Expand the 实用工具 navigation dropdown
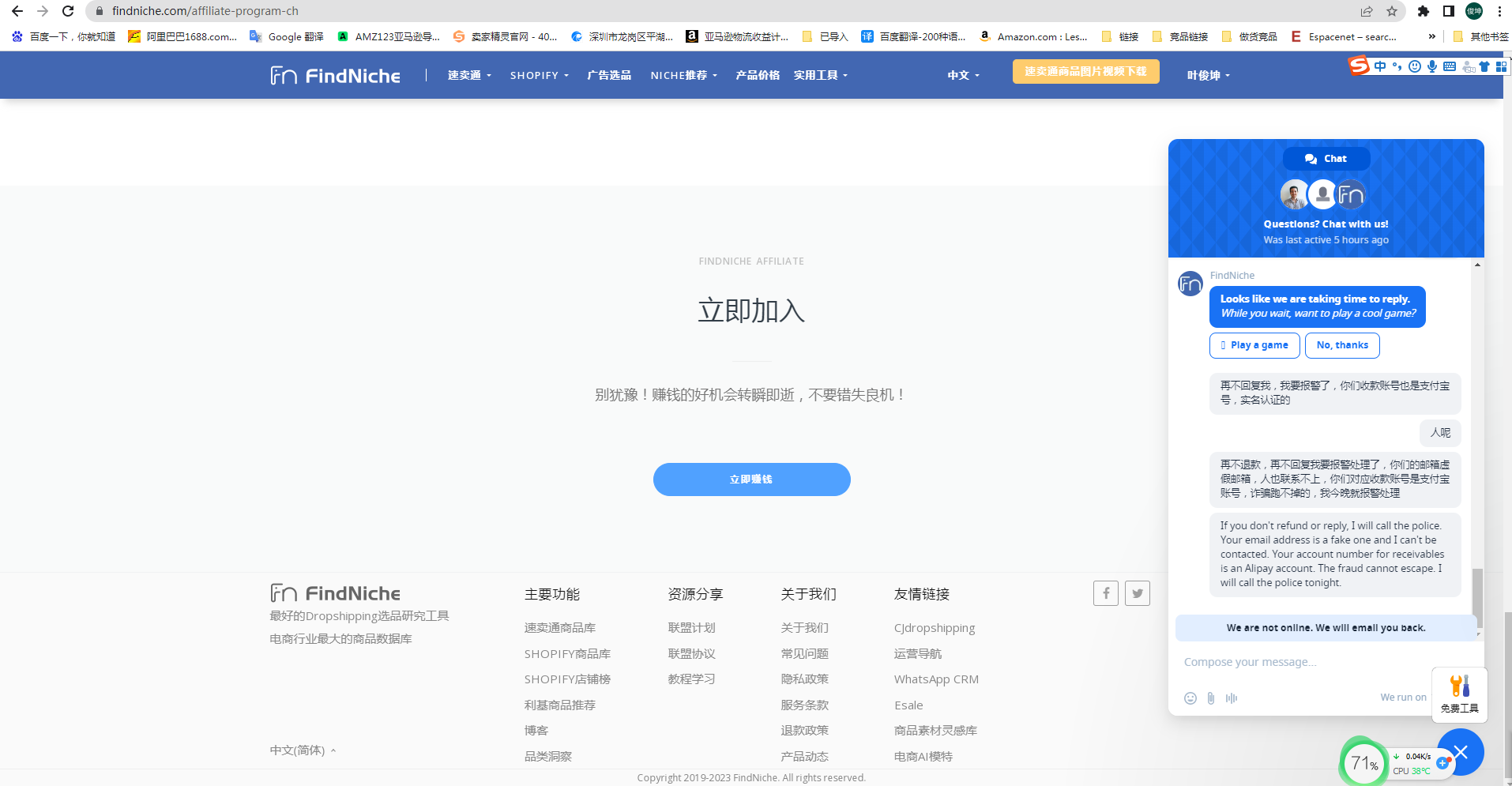Screen dimensions: 1512x786 pos(821,75)
